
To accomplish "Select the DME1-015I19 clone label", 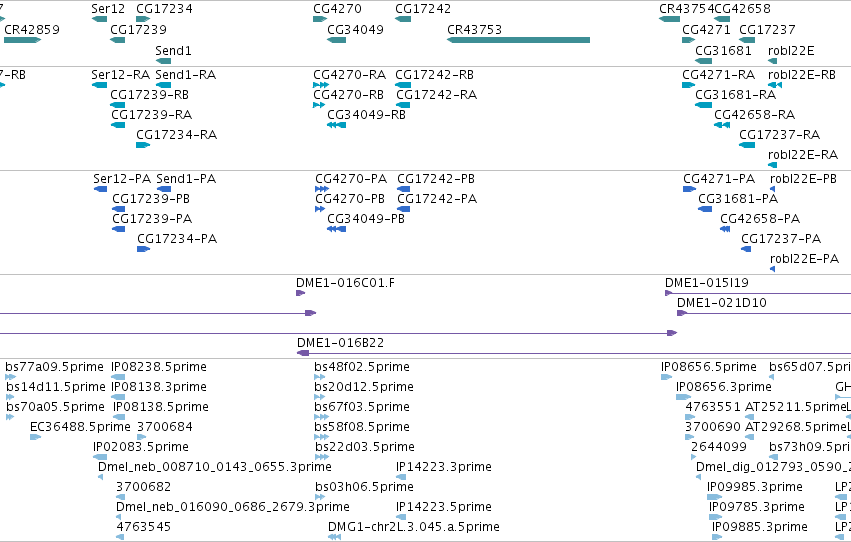I will pos(707,283).
